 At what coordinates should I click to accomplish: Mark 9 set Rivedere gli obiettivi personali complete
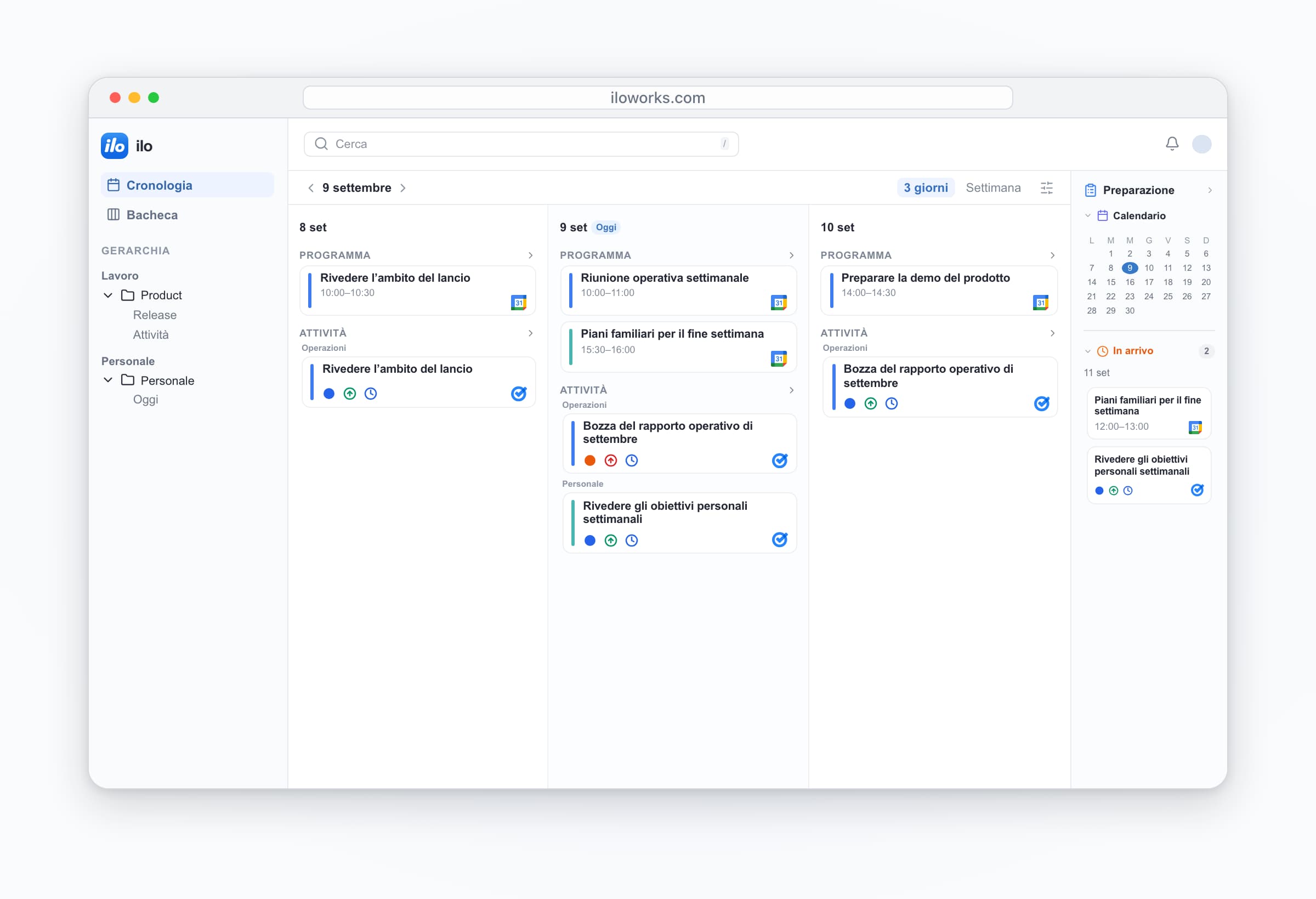780,539
